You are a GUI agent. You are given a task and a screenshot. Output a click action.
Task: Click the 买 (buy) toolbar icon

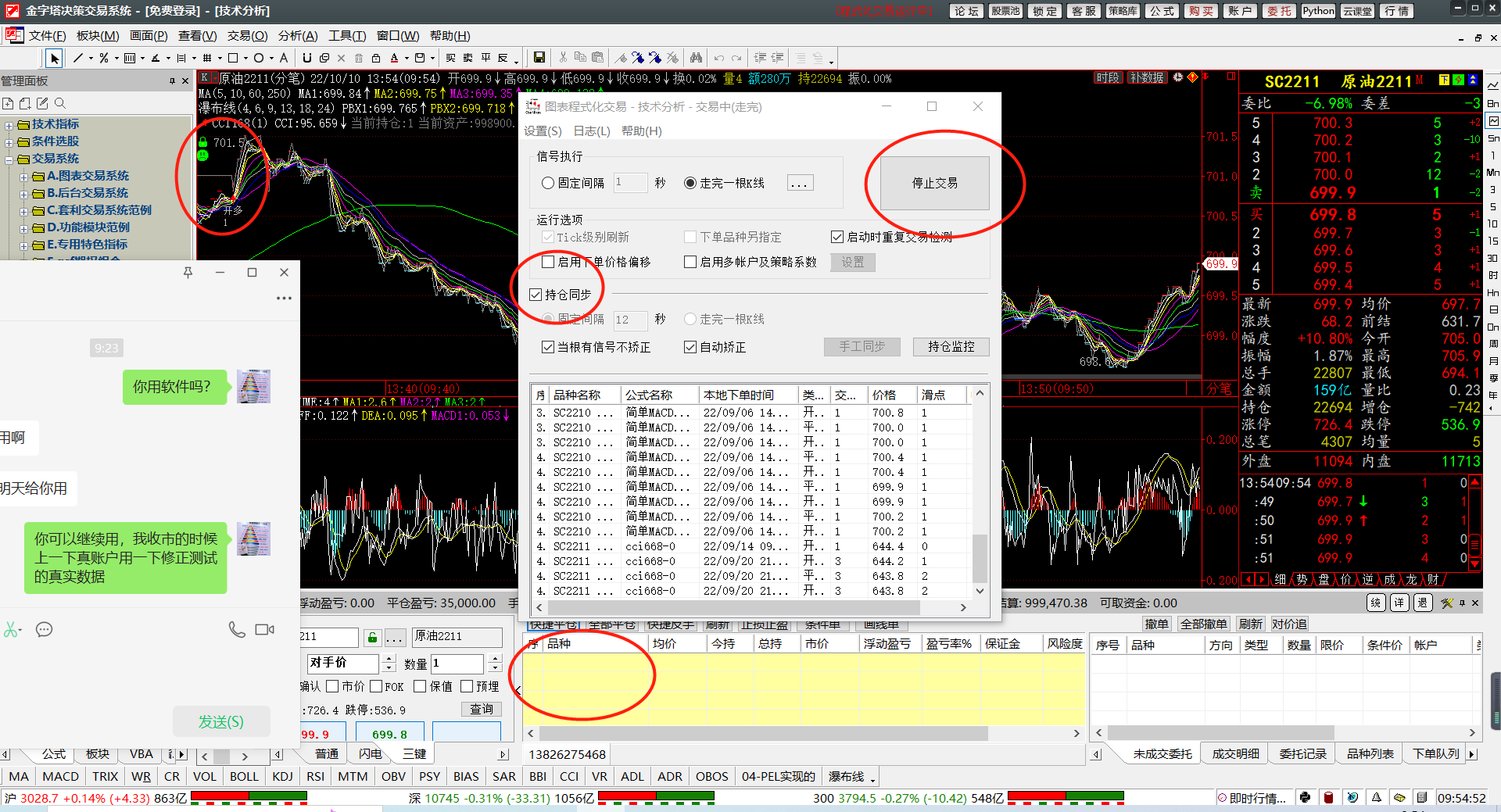[451, 58]
